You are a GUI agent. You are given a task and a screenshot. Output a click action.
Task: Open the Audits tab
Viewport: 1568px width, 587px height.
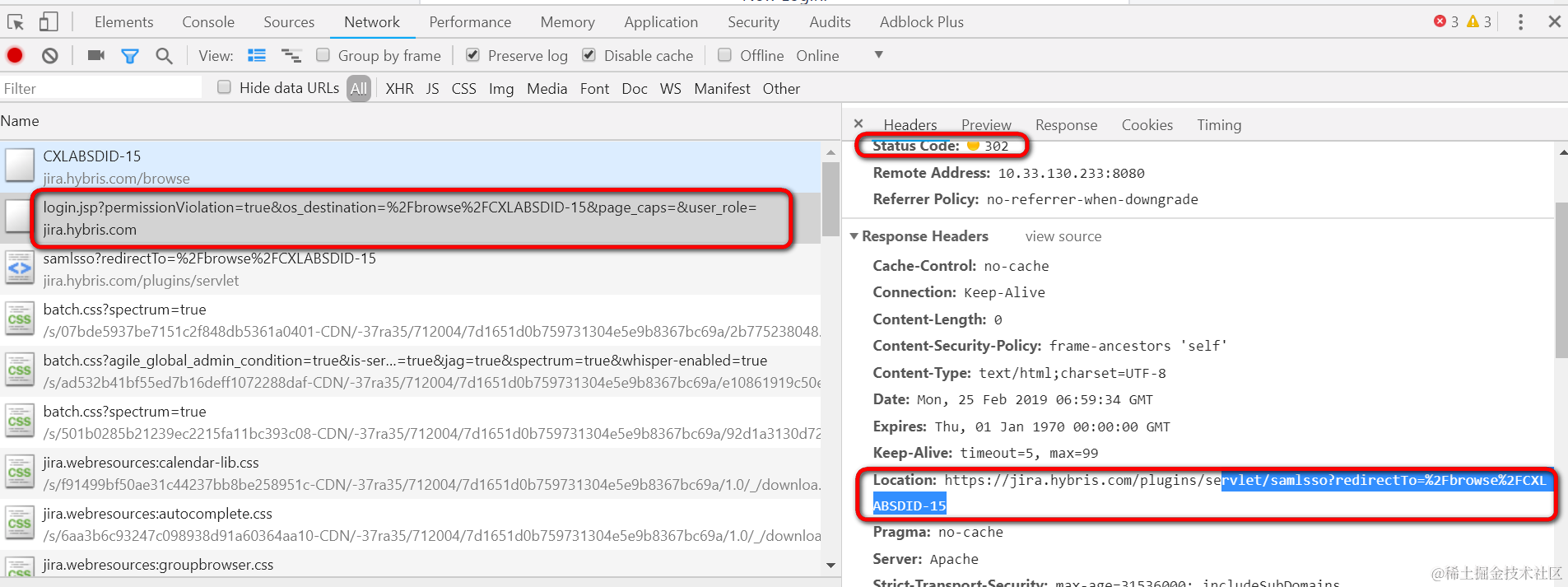tap(830, 22)
